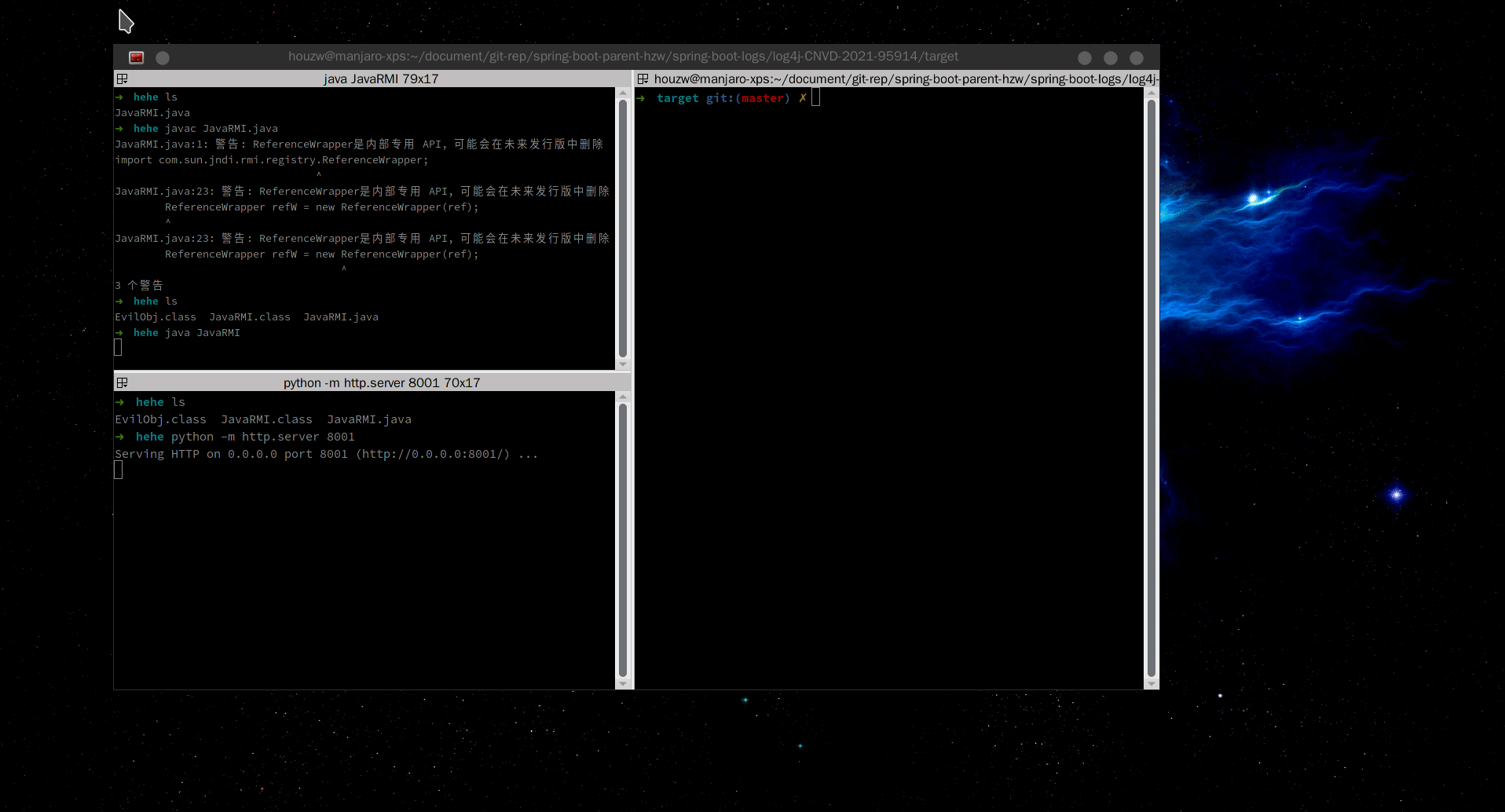Click the grouping icon on the 'python -m http.server 8001' pane
Viewport: 1505px width, 812px height.
(123, 382)
